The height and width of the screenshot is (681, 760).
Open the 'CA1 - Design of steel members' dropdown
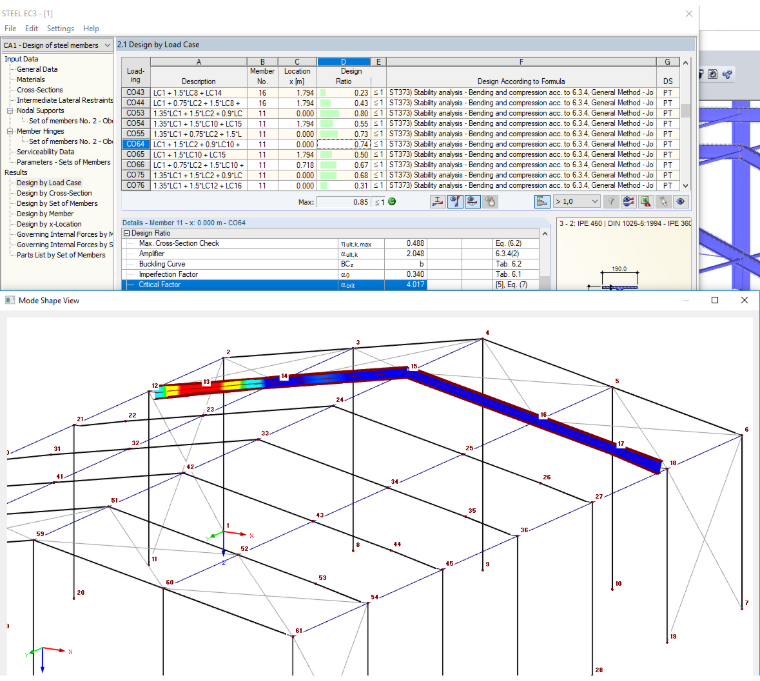57,45
